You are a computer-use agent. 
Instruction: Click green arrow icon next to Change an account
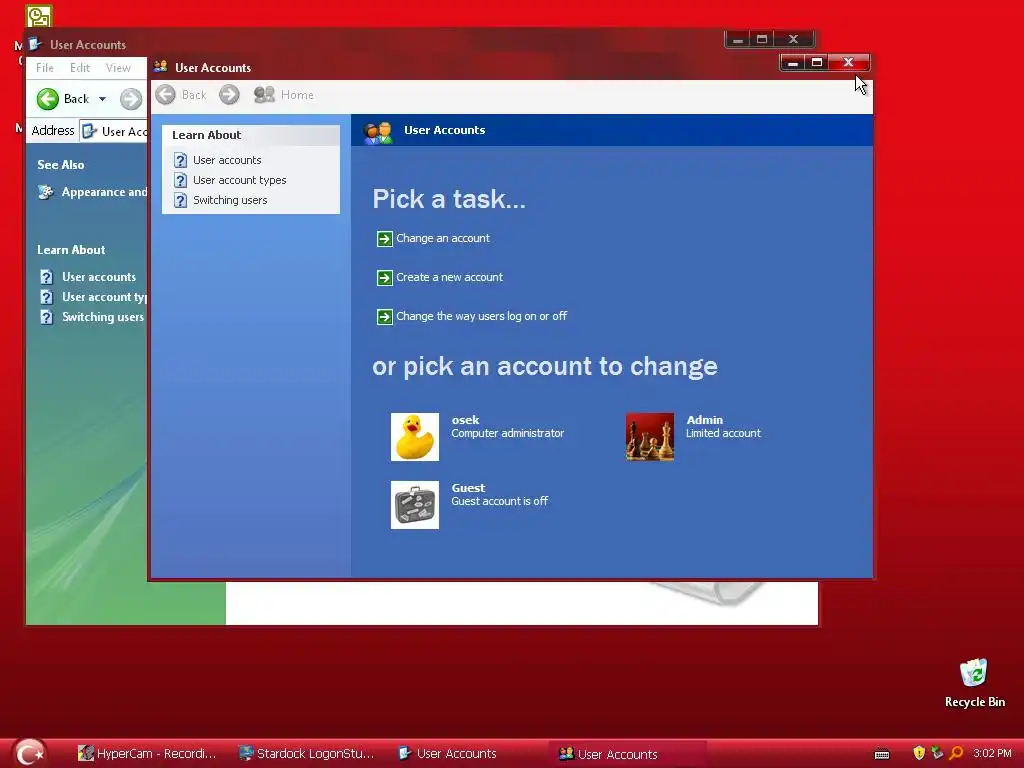tap(385, 239)
